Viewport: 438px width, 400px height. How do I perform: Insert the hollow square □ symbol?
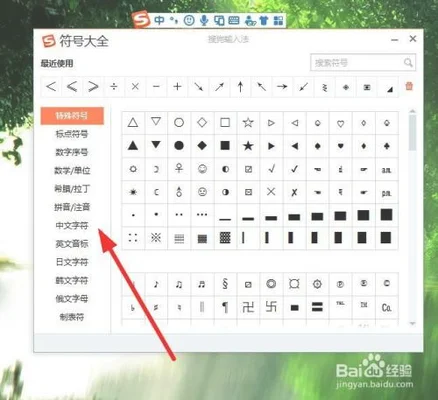(225, 123)
